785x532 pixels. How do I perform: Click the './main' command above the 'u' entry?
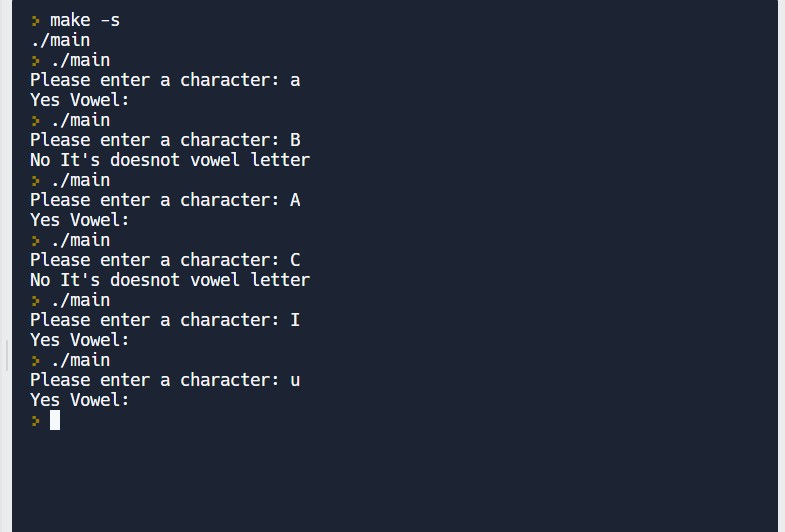tap(80, 360)
